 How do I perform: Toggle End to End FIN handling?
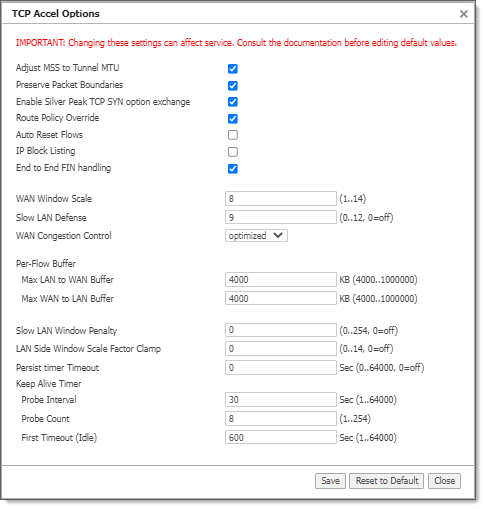point(233,169)
